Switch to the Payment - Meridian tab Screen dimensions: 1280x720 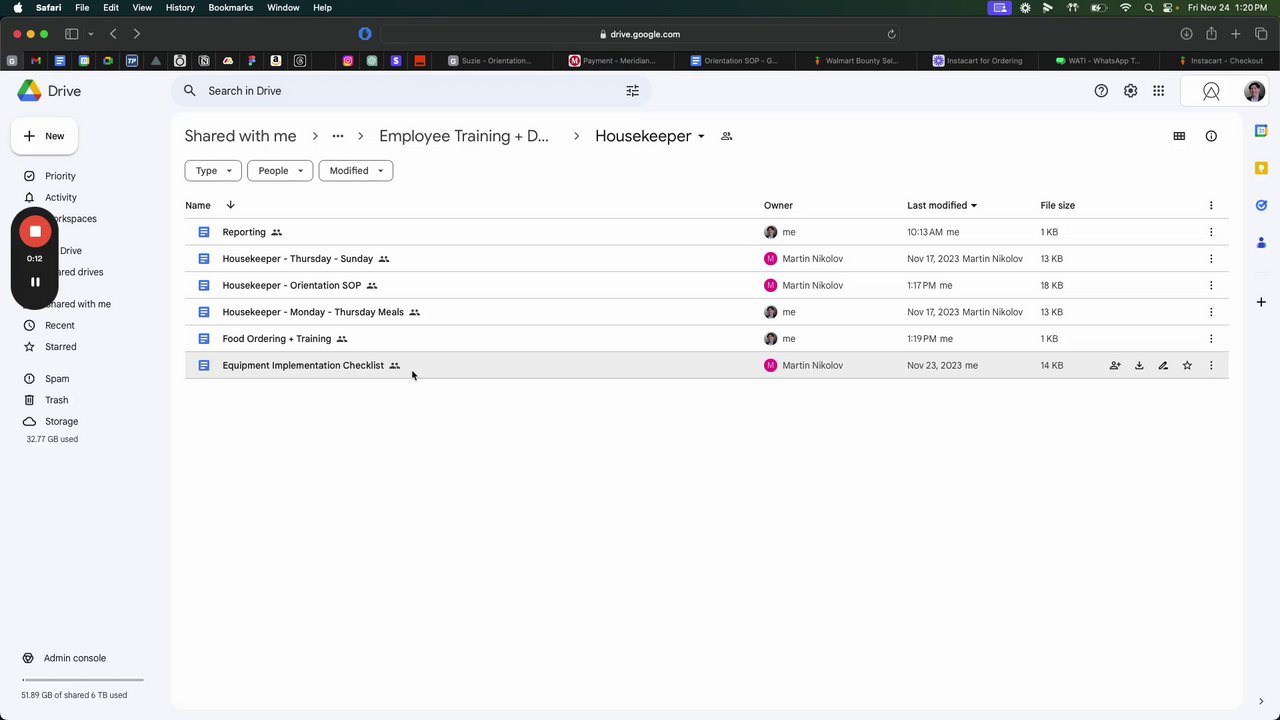pos(613,61)
